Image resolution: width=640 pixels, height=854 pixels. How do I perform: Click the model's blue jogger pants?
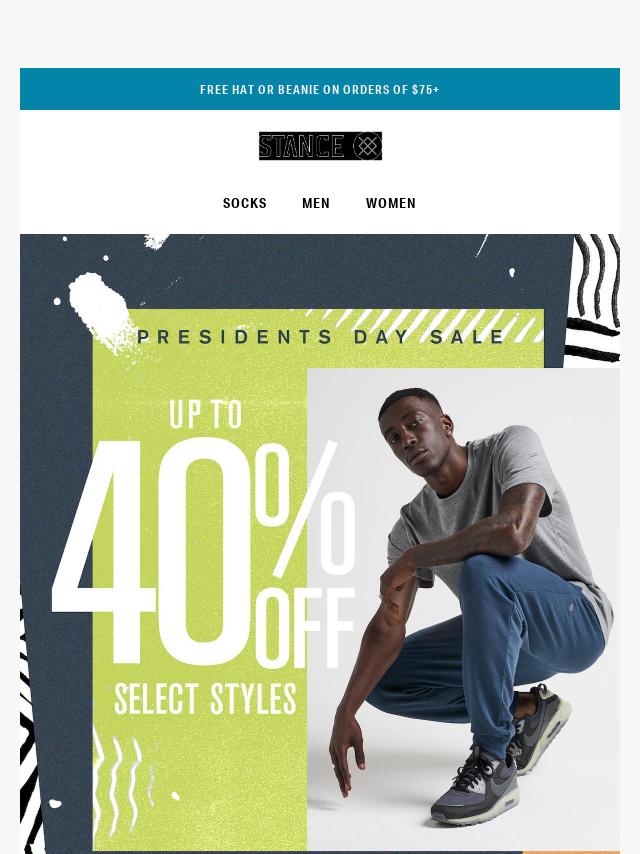click(x=490, y=648)
